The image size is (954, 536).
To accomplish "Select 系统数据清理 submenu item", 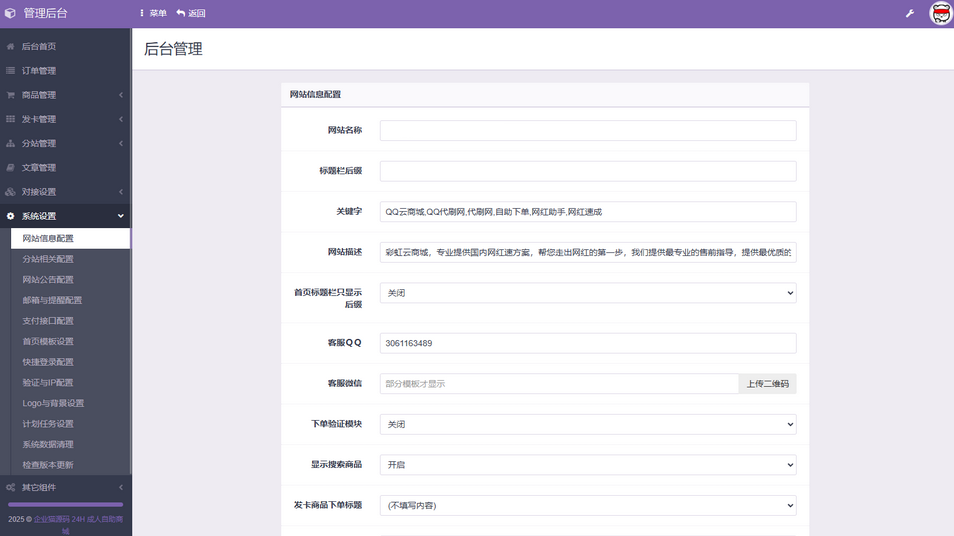I will 70,444.
